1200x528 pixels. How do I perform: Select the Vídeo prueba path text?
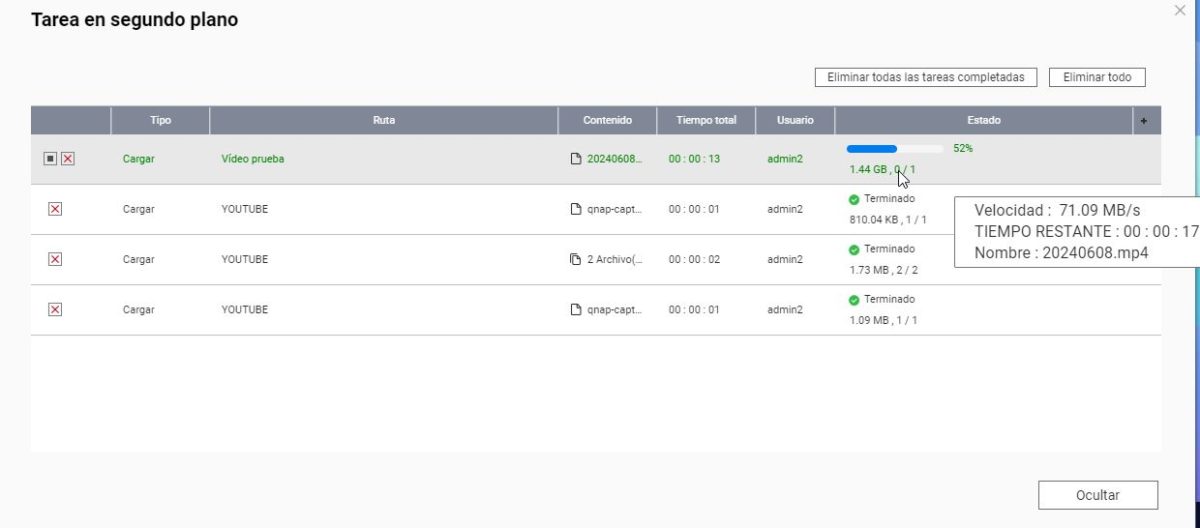(252, 159)
